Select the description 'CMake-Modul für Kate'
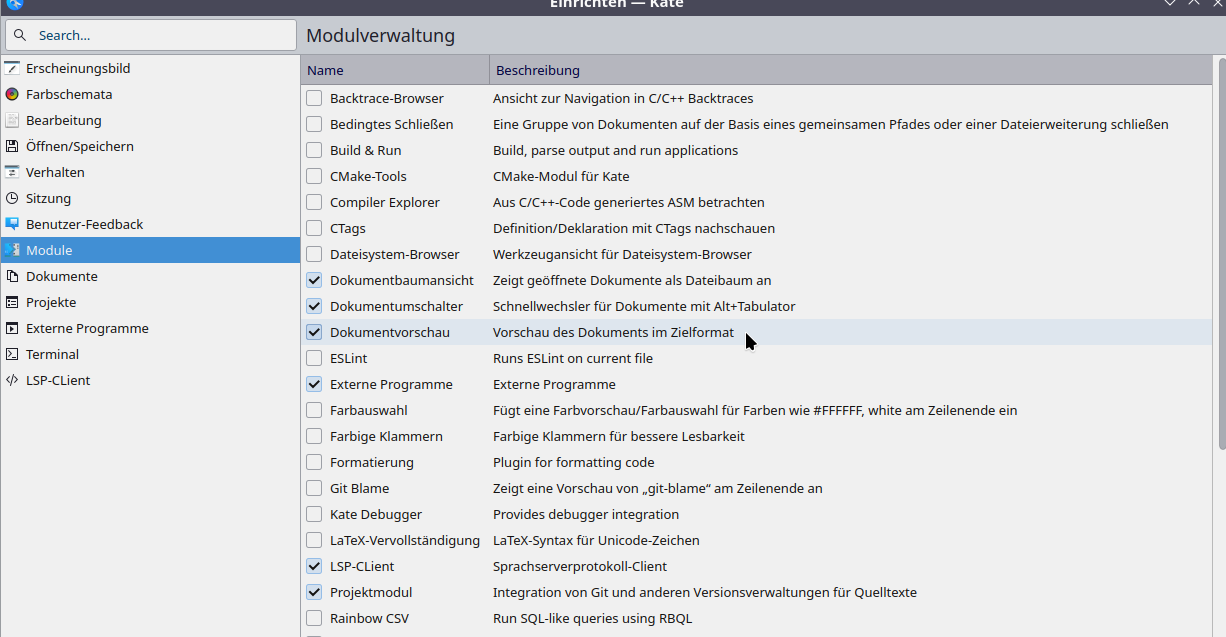The height and width of the screenshot is (637, 1226). click(561, 176)
